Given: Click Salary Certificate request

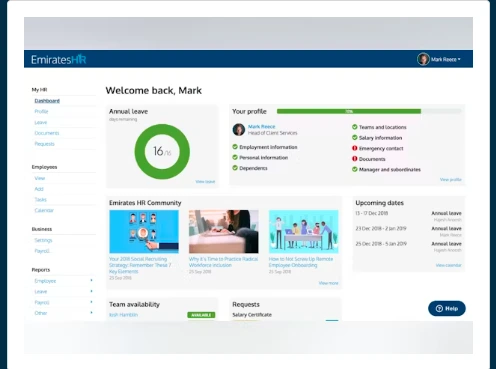Looking at the screenshot, I should (252, 315).
